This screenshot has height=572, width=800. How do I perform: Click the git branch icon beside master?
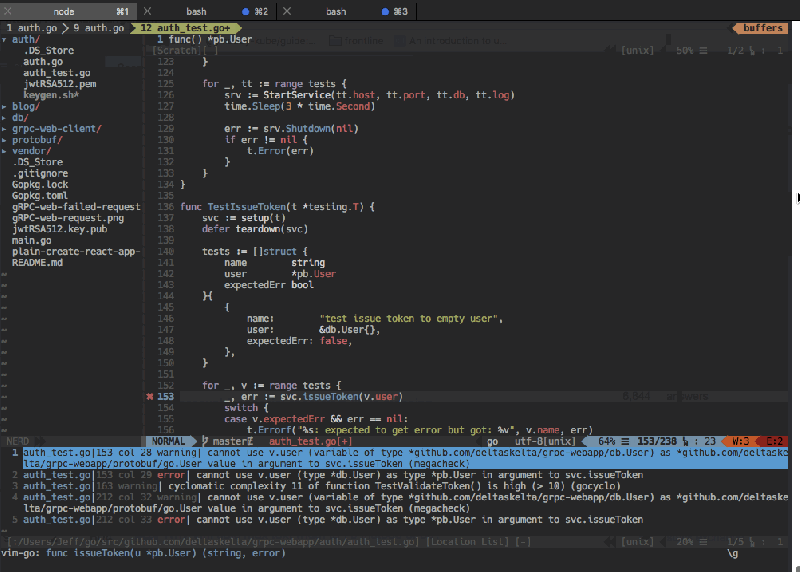click(205, 441)
